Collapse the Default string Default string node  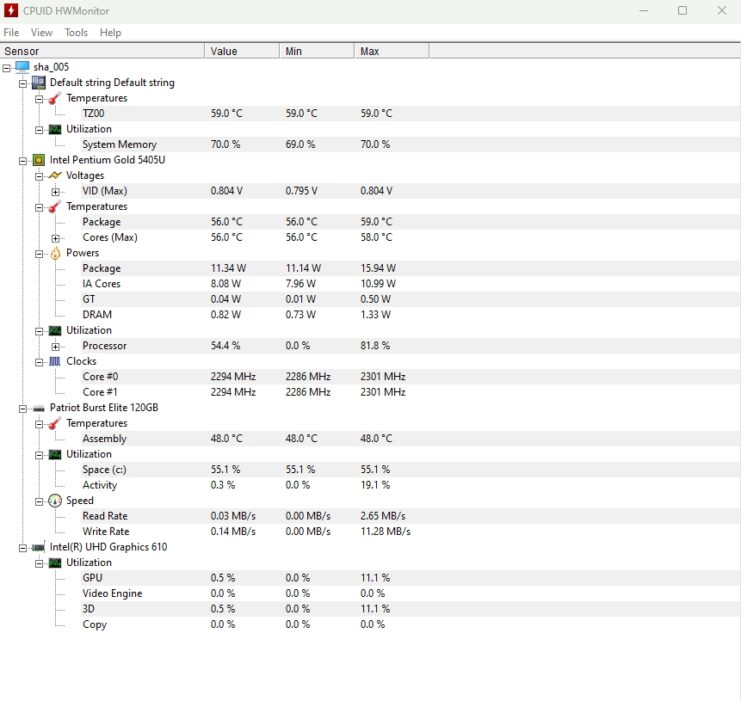tap(23, 84)
